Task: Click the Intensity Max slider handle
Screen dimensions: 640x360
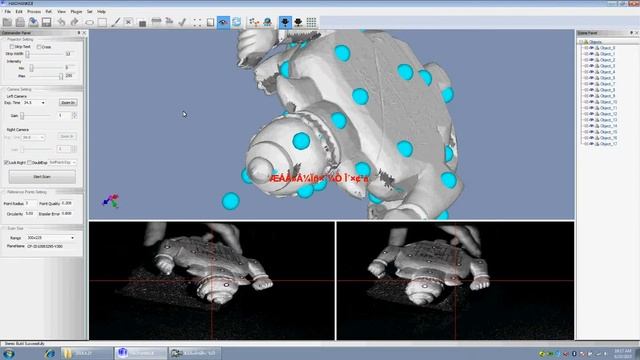Action: (x=61, y=76)
